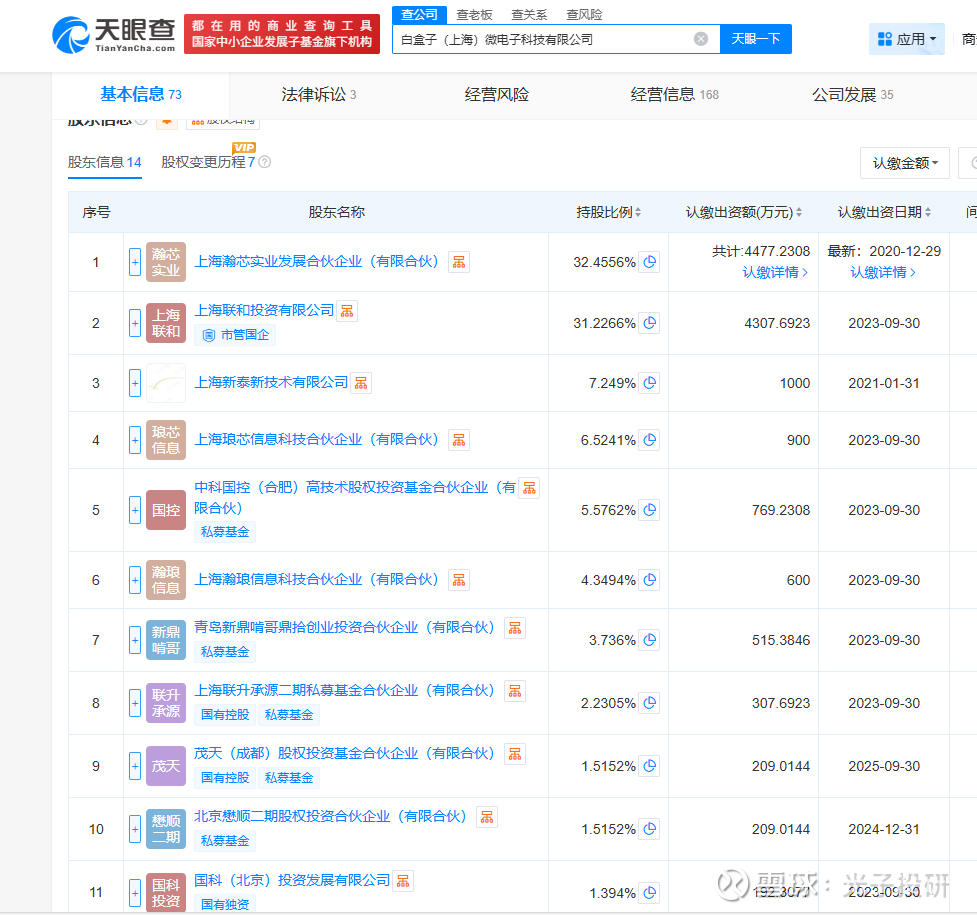Click equity structure icon for 上海新泰新技术有限公司
Image resolution: width=977 pixels, height=915 pixels.
tap(361, 383)
